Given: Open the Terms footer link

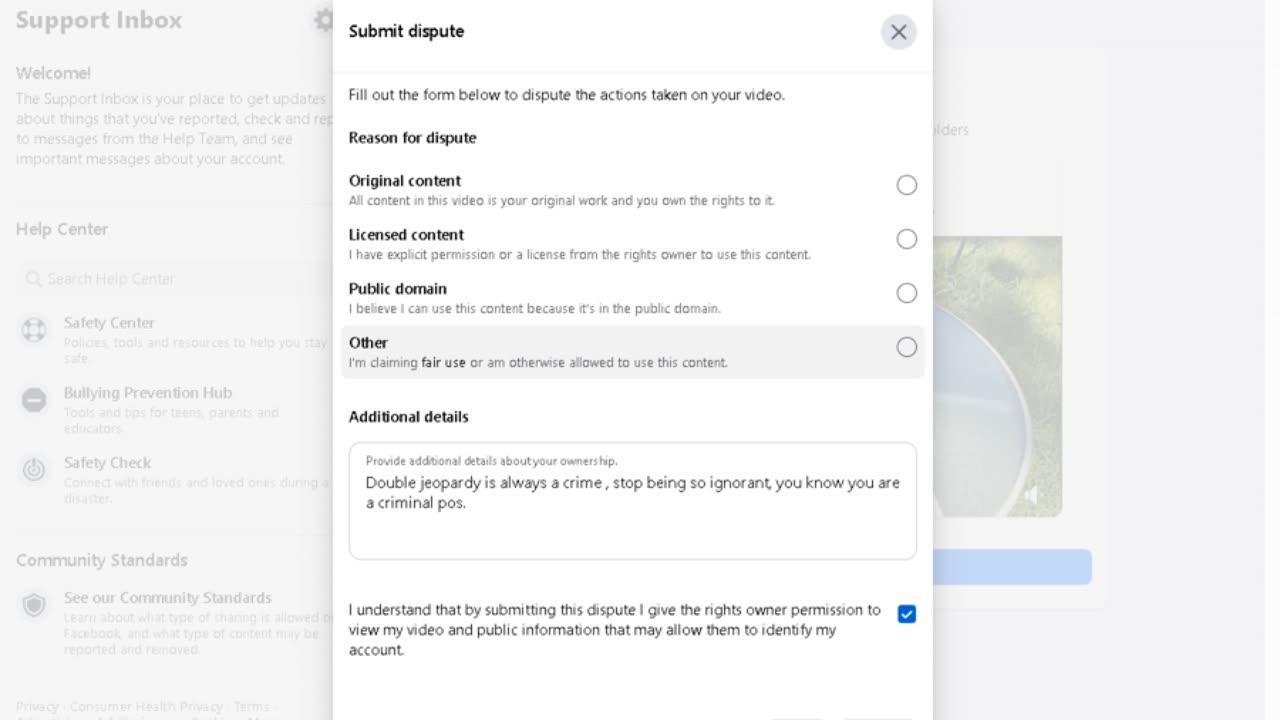Looking at the screenshot, I should tap(251, 707).
